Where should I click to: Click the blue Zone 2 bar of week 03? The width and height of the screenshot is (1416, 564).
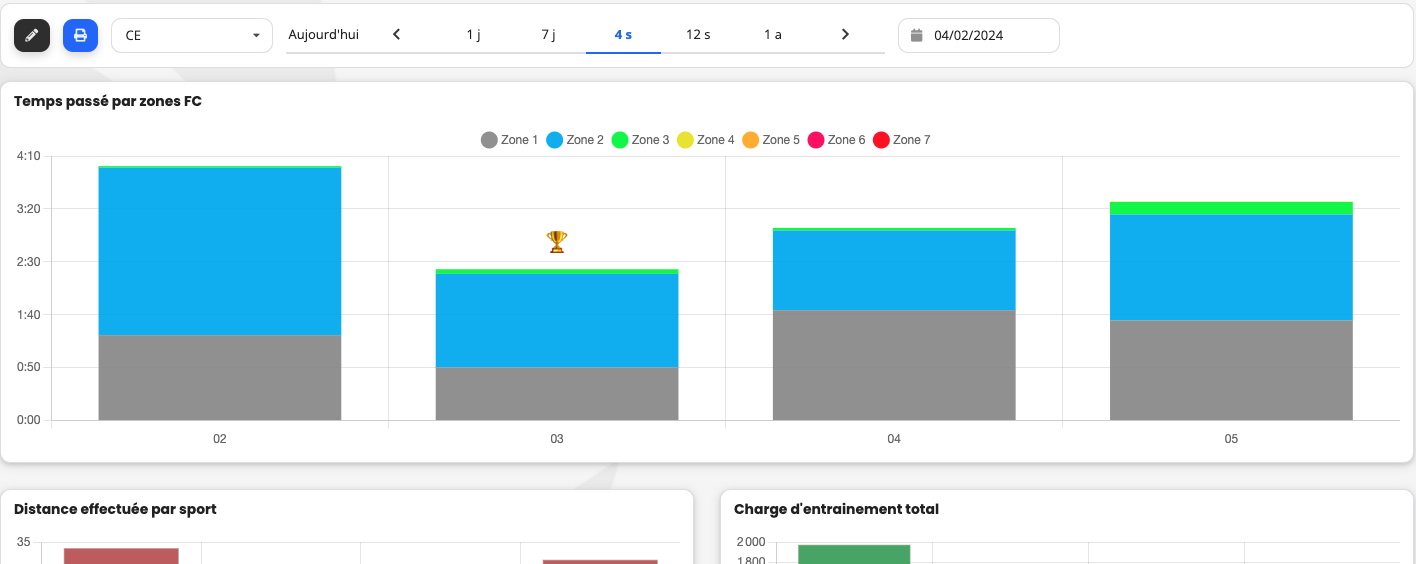557,320
